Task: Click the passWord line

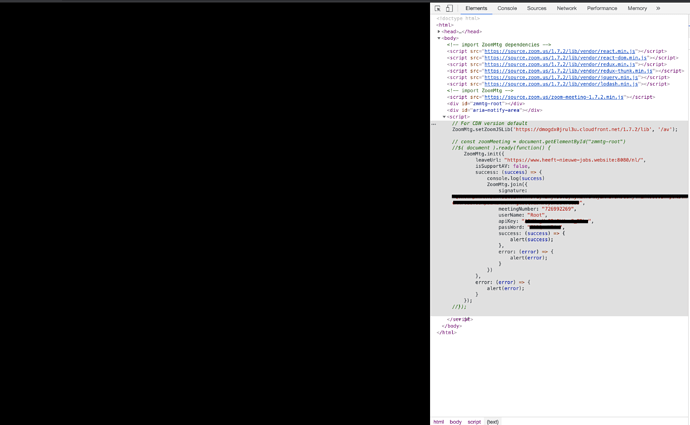Action: pos(532,228)
